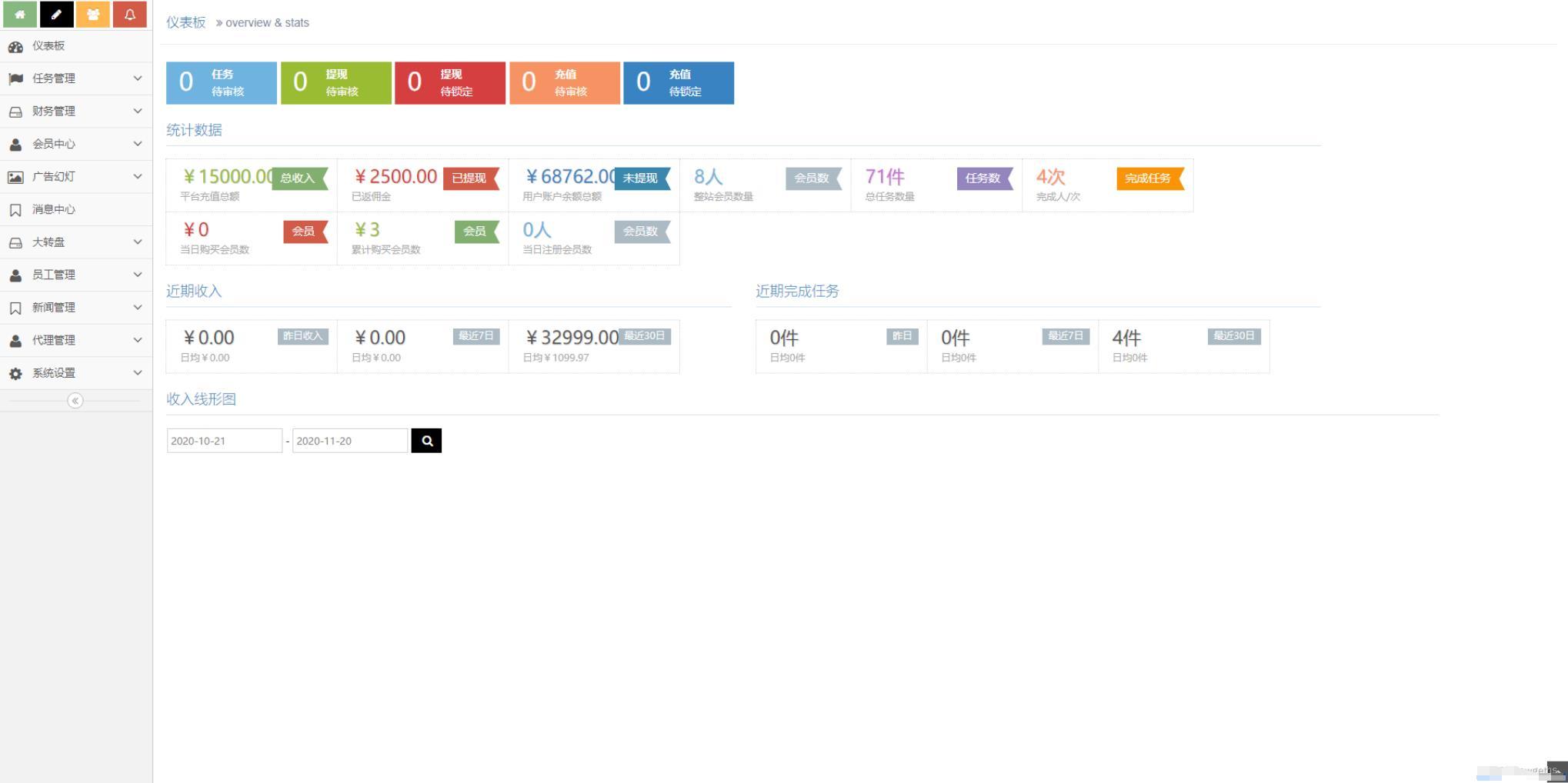This screenshot has height=783, width=1568.
Task: Click the 收入线形图 section heading
Action: (201, 399)
